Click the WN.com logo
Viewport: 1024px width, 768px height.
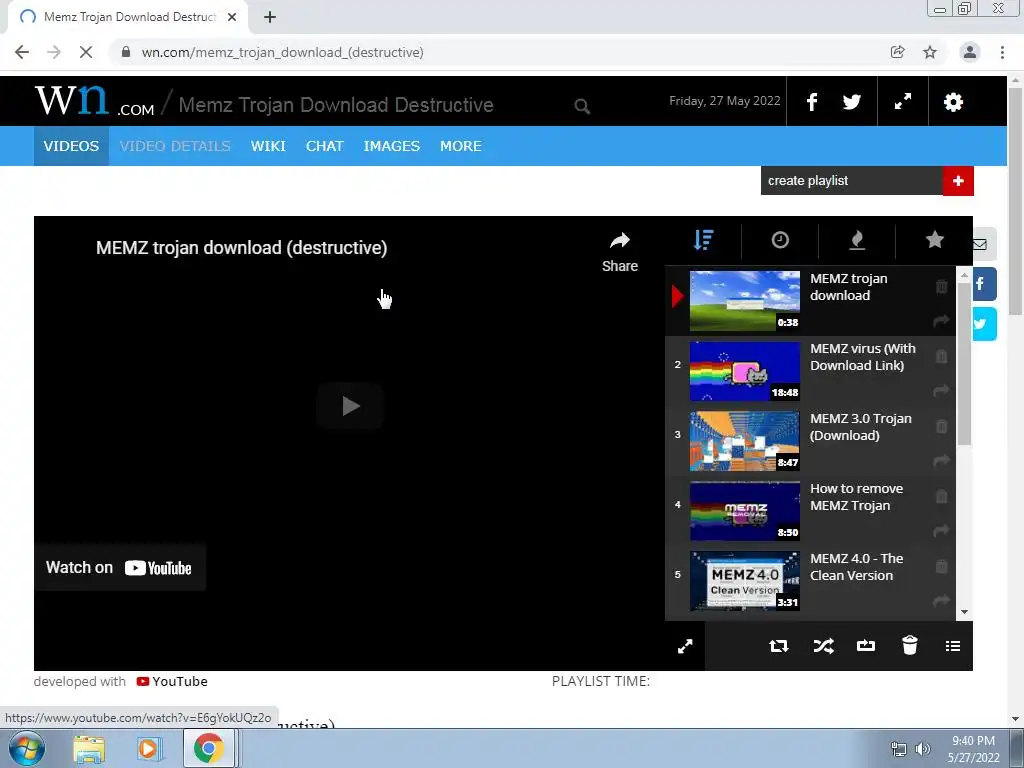[95, 101]
